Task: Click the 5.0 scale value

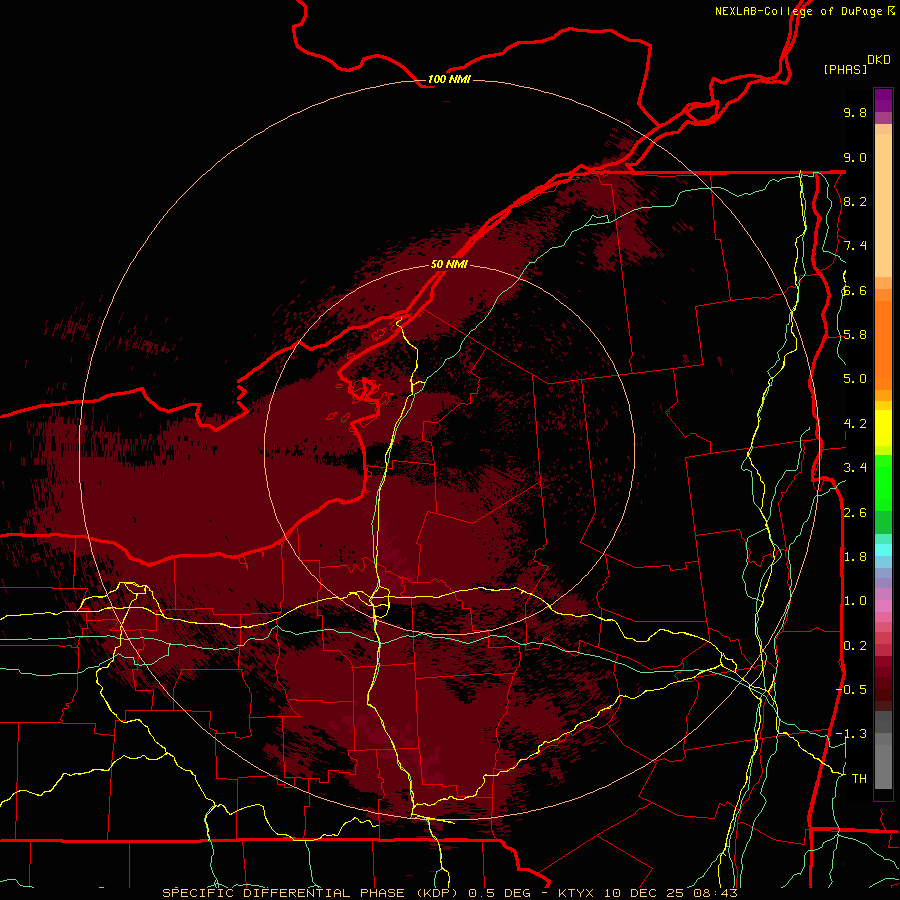Action: click(x=855, y=379)
